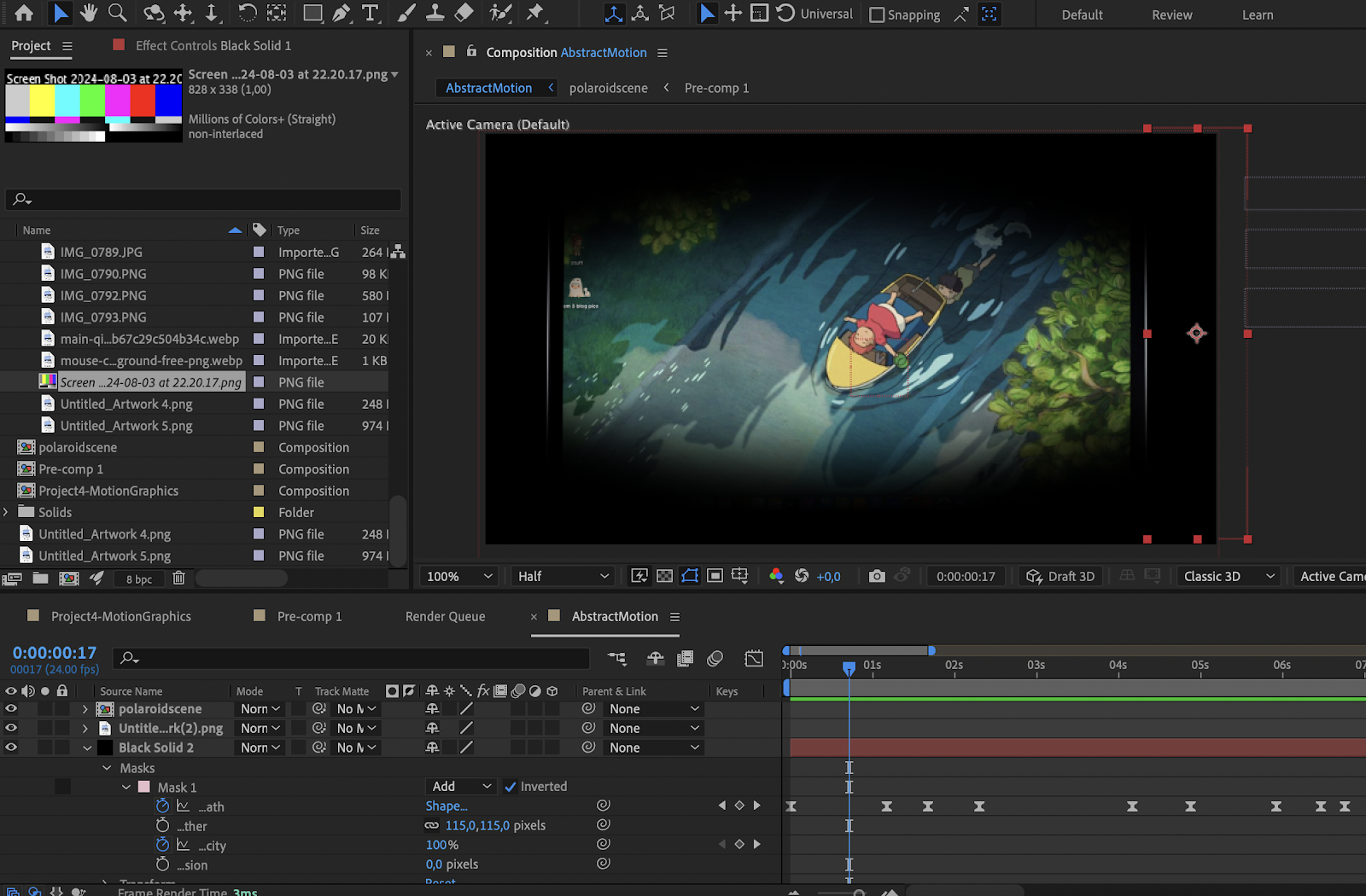Screen dimensions: 1366x896
Task: Delete selected project item with trash icon
Action: pyautogui.click(x=178, y=579)
